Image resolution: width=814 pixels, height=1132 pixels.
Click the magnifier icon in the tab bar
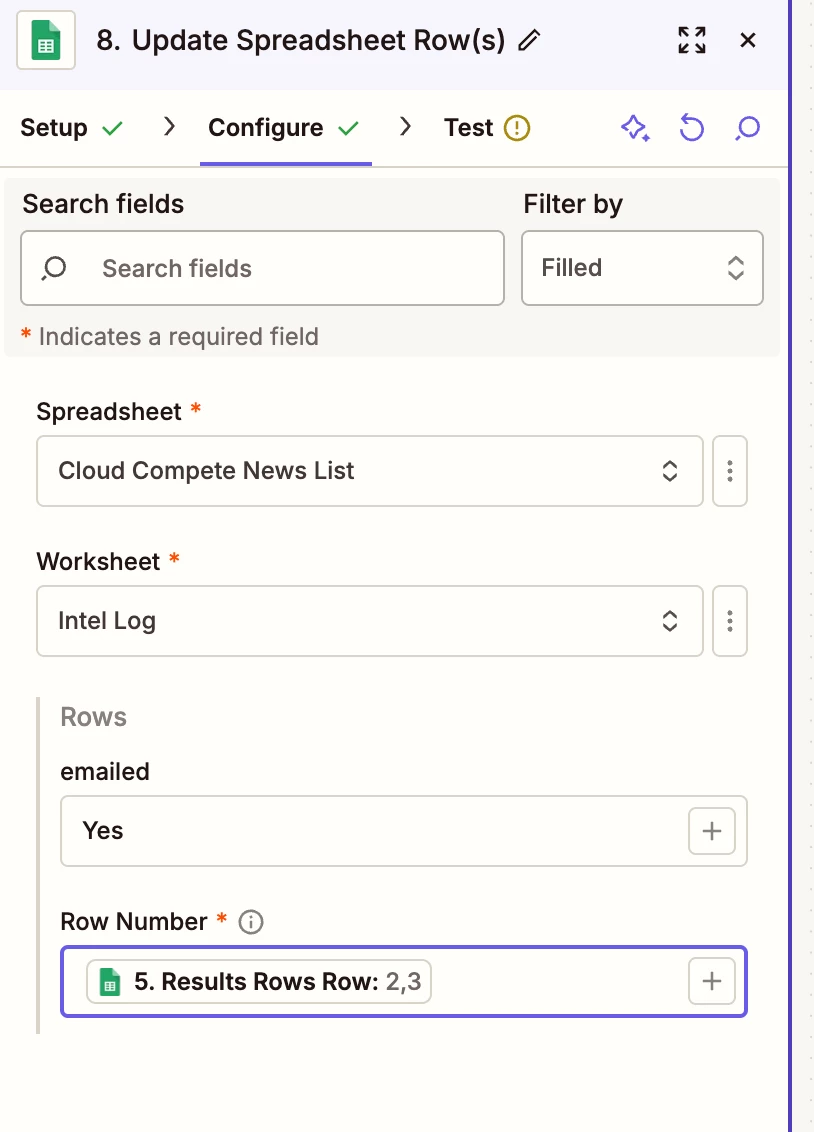tap(747, 128)
